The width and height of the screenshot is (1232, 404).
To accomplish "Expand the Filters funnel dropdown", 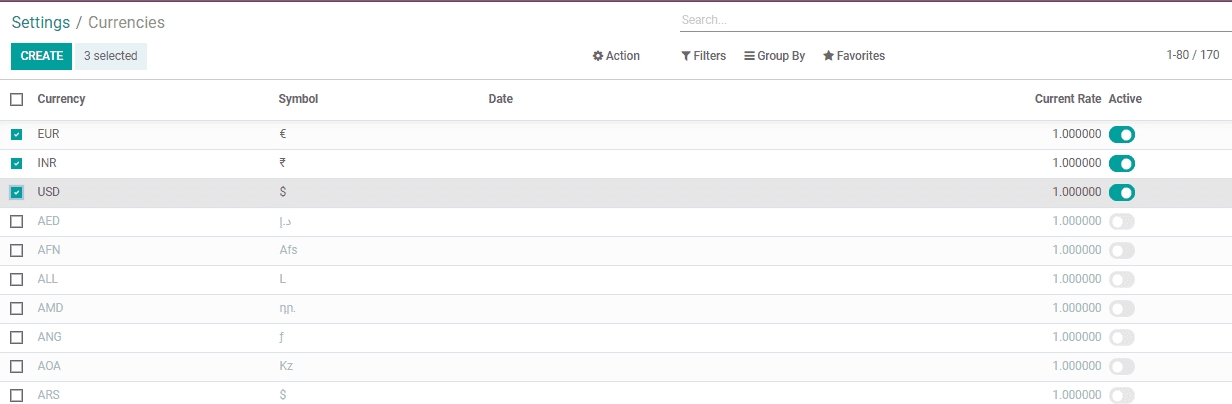I will tap(703, 56).
